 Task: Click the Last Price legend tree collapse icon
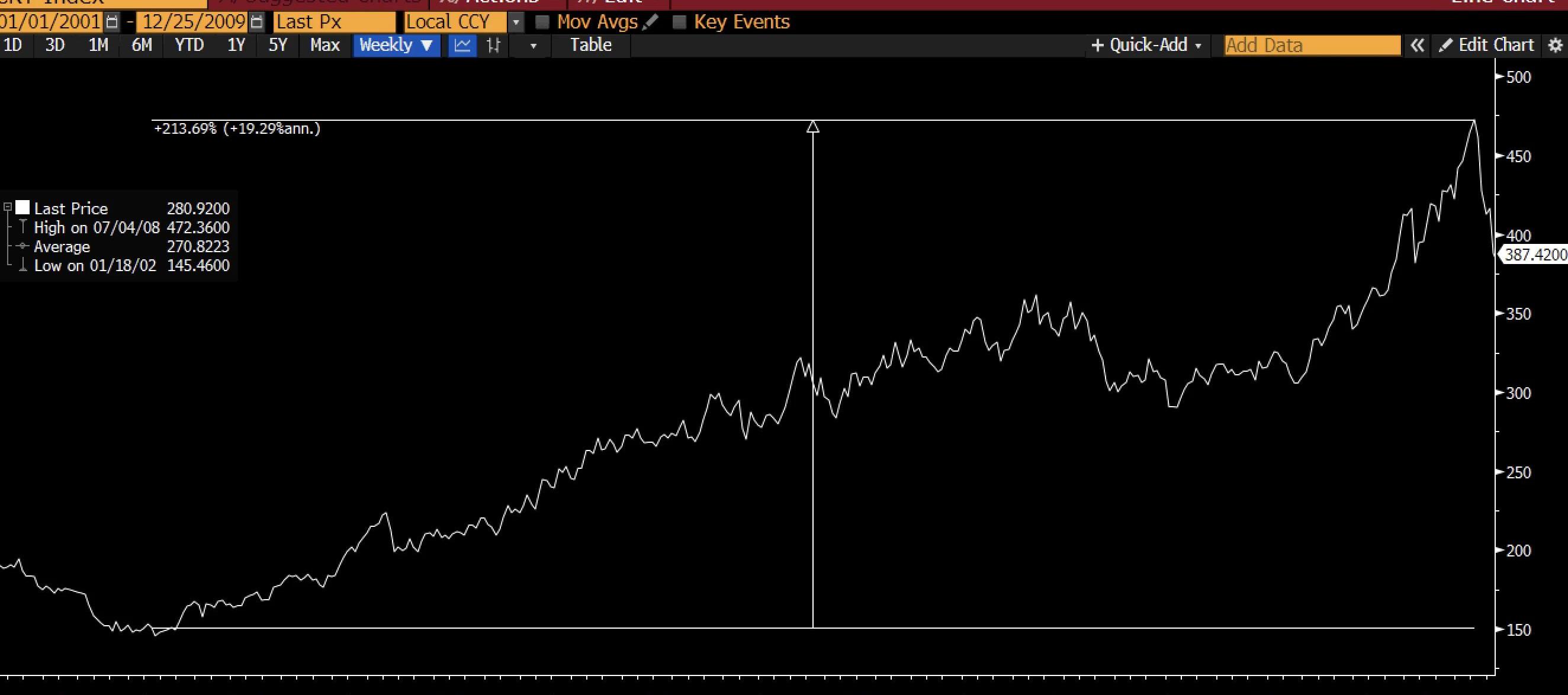tap(8, 208)
